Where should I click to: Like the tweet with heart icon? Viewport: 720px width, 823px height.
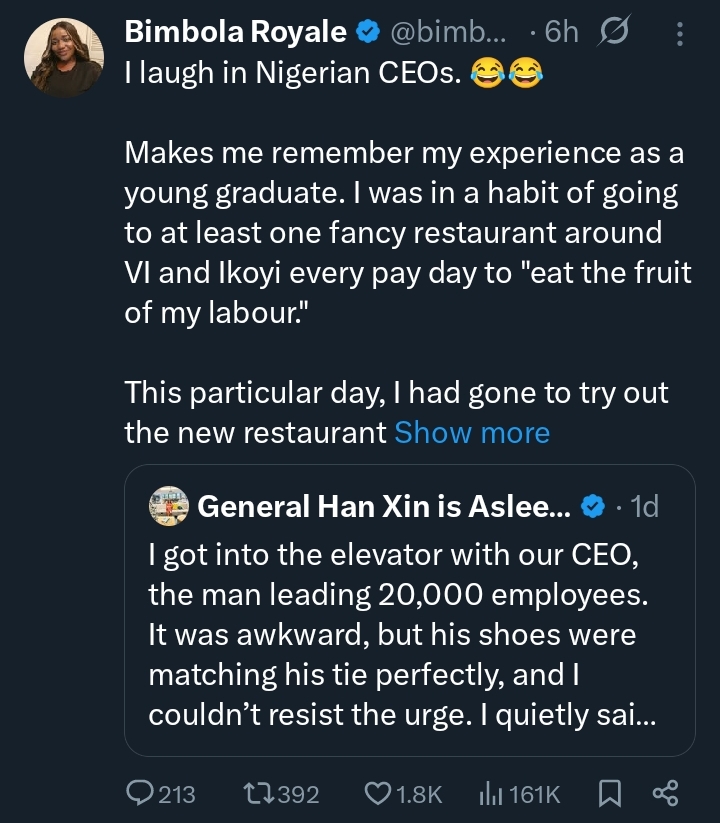377,794
